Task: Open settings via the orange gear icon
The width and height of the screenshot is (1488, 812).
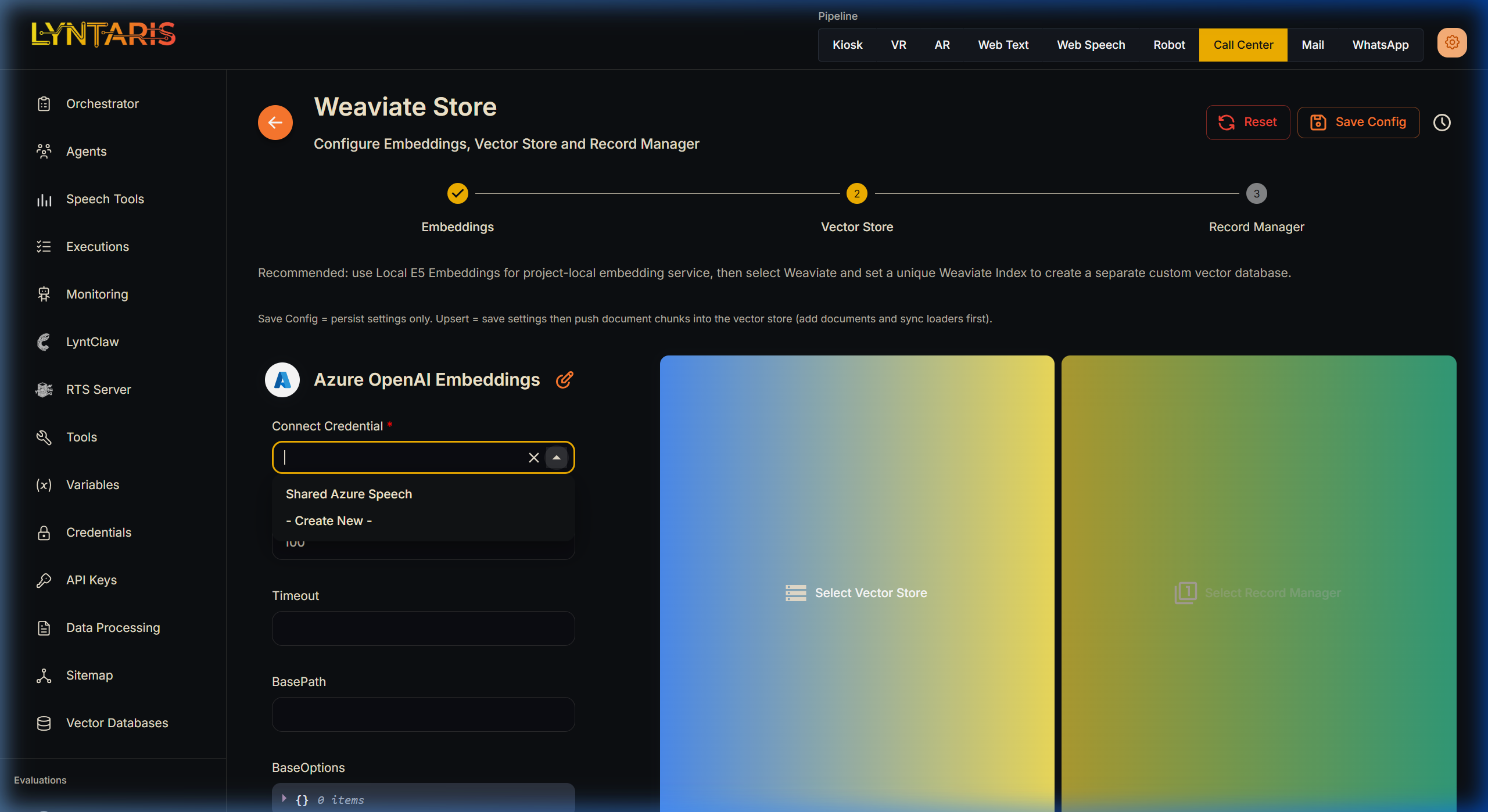Action: click(x=1452, y=43)
